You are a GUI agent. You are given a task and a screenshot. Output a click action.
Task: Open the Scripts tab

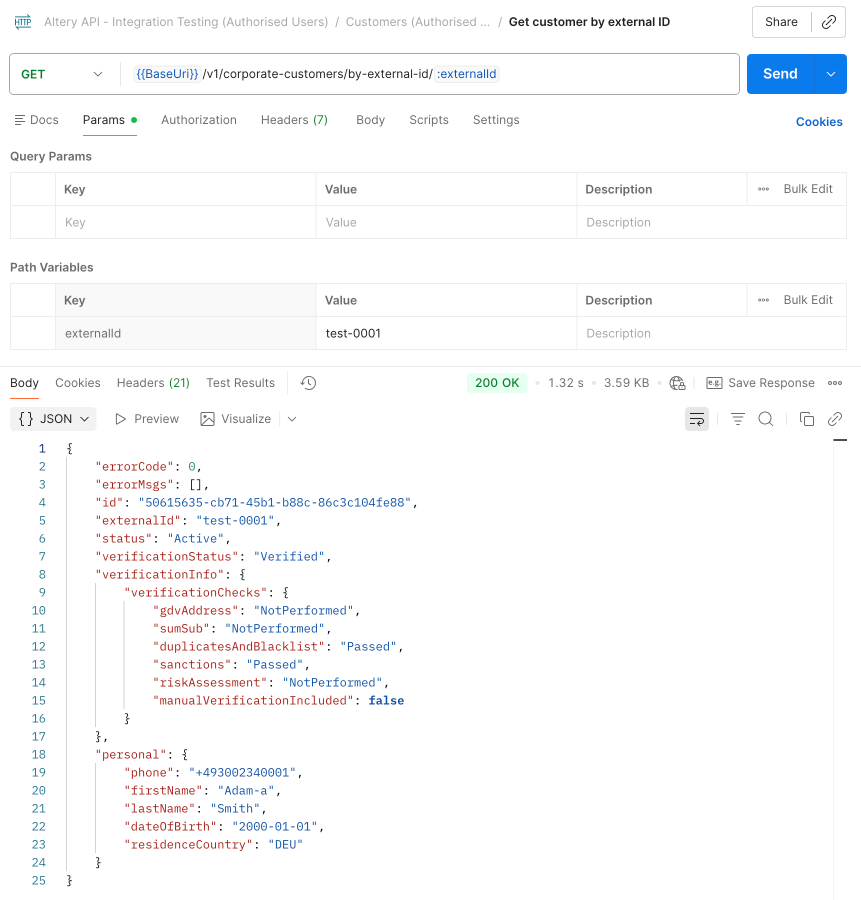click(429, 120)
